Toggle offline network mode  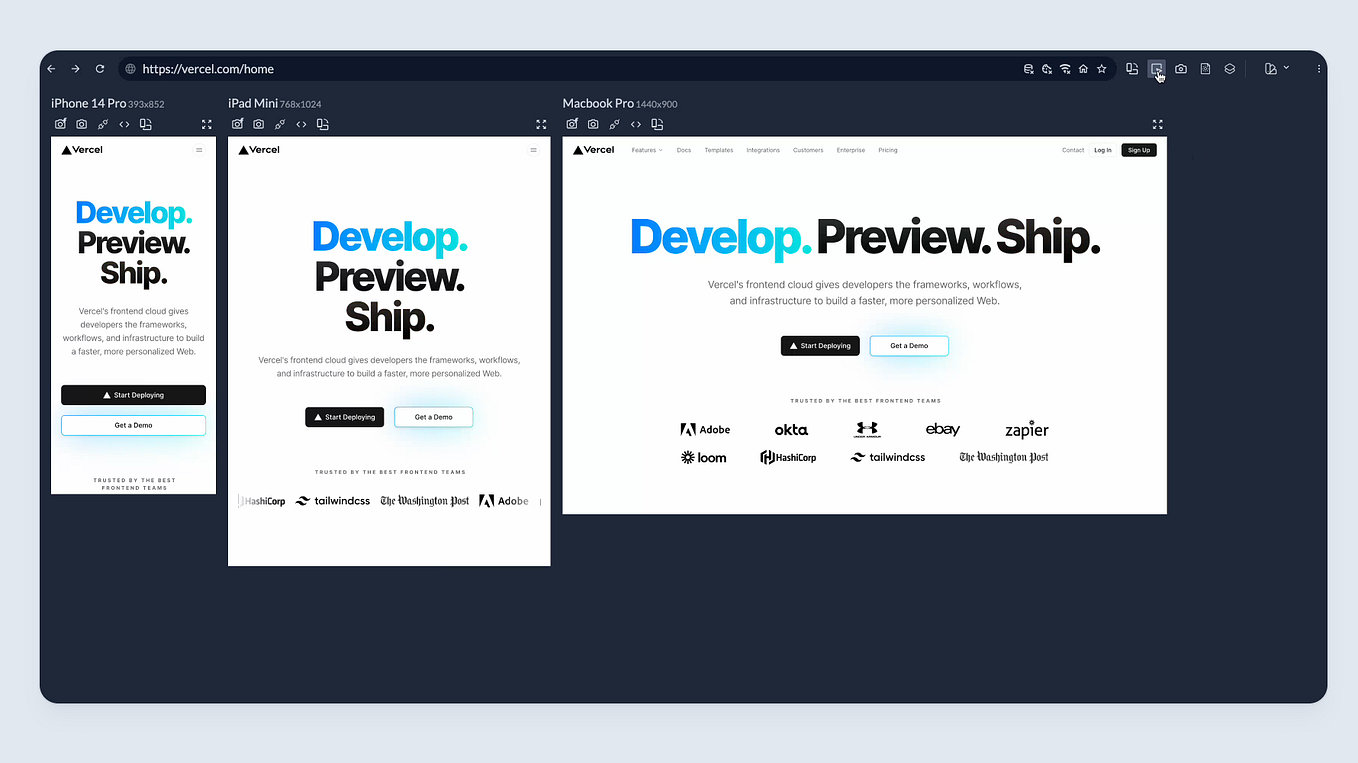(x=1064, y=68)
